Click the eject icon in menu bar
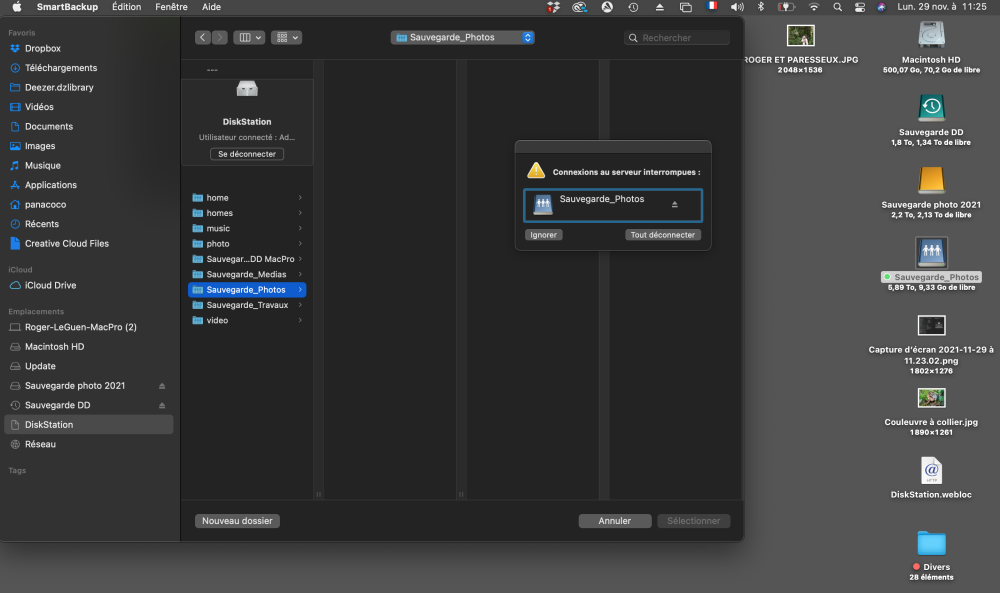This screenshot has width=1000, height=593. click(x=659, y=7)
